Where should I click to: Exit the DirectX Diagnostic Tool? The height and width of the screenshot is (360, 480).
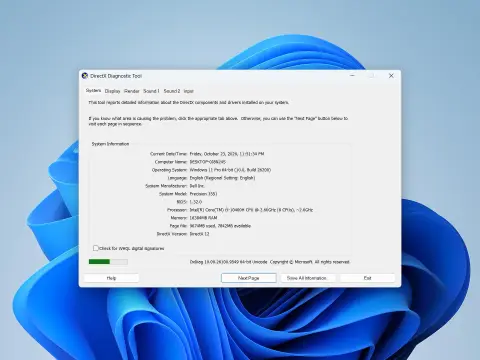click(367, 278)
